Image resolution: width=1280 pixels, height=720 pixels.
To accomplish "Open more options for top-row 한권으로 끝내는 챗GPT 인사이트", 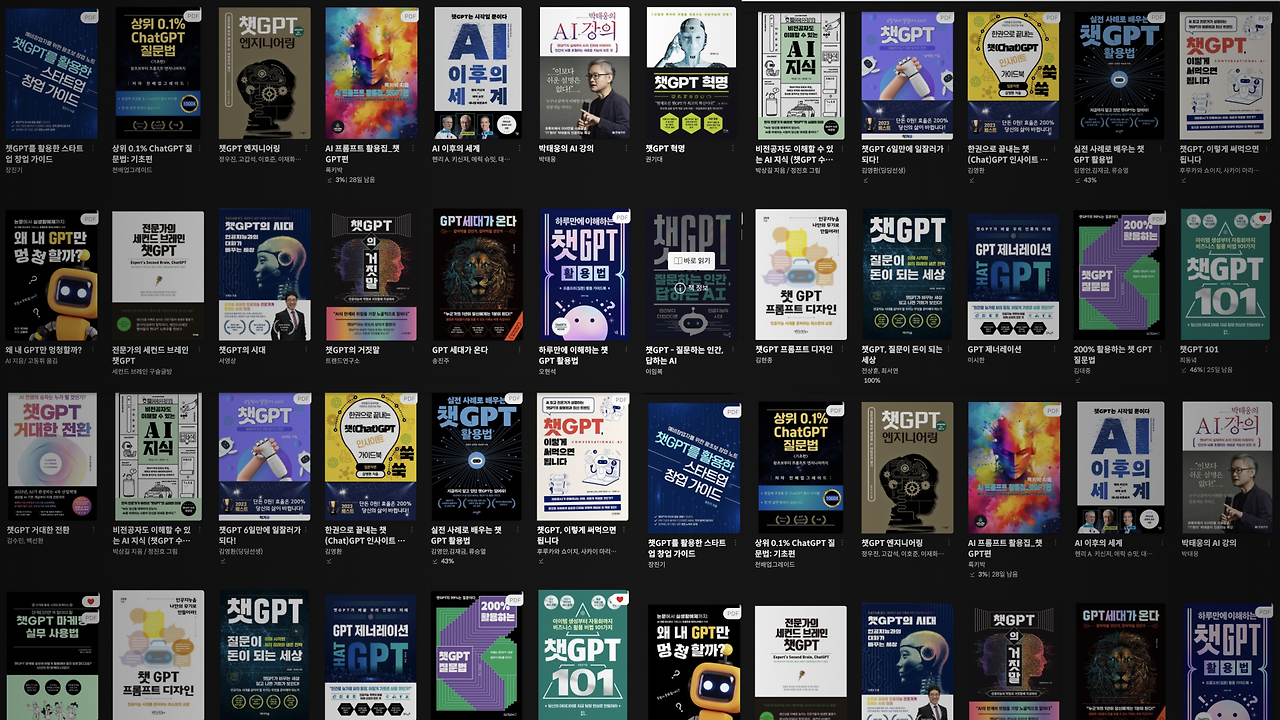I will coord(1054,148).
